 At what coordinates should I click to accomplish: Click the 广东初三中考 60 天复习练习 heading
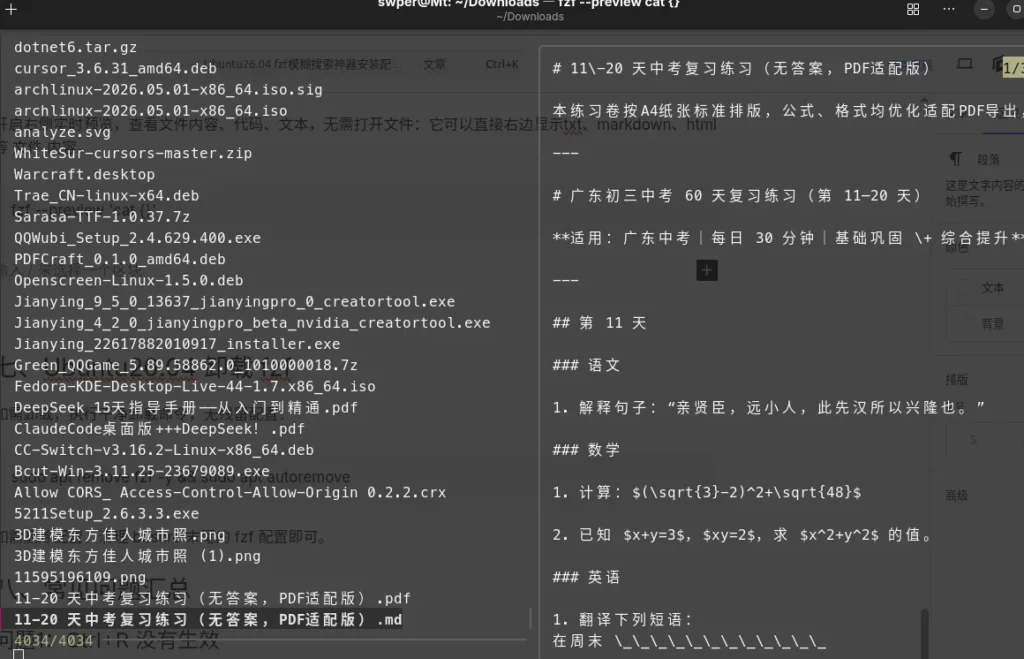(x=737, y=195)
